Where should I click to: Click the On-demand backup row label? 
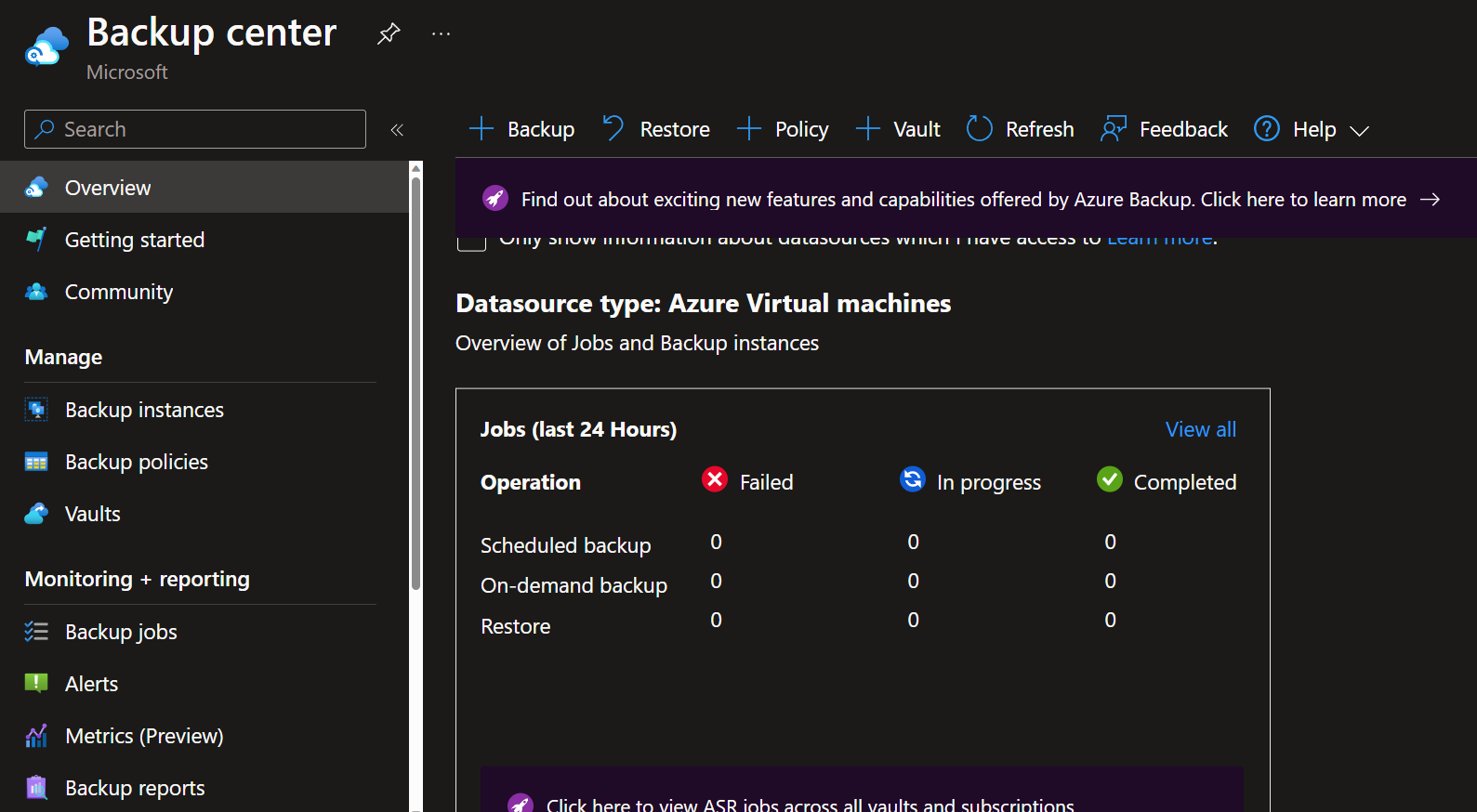pos(574,585)
